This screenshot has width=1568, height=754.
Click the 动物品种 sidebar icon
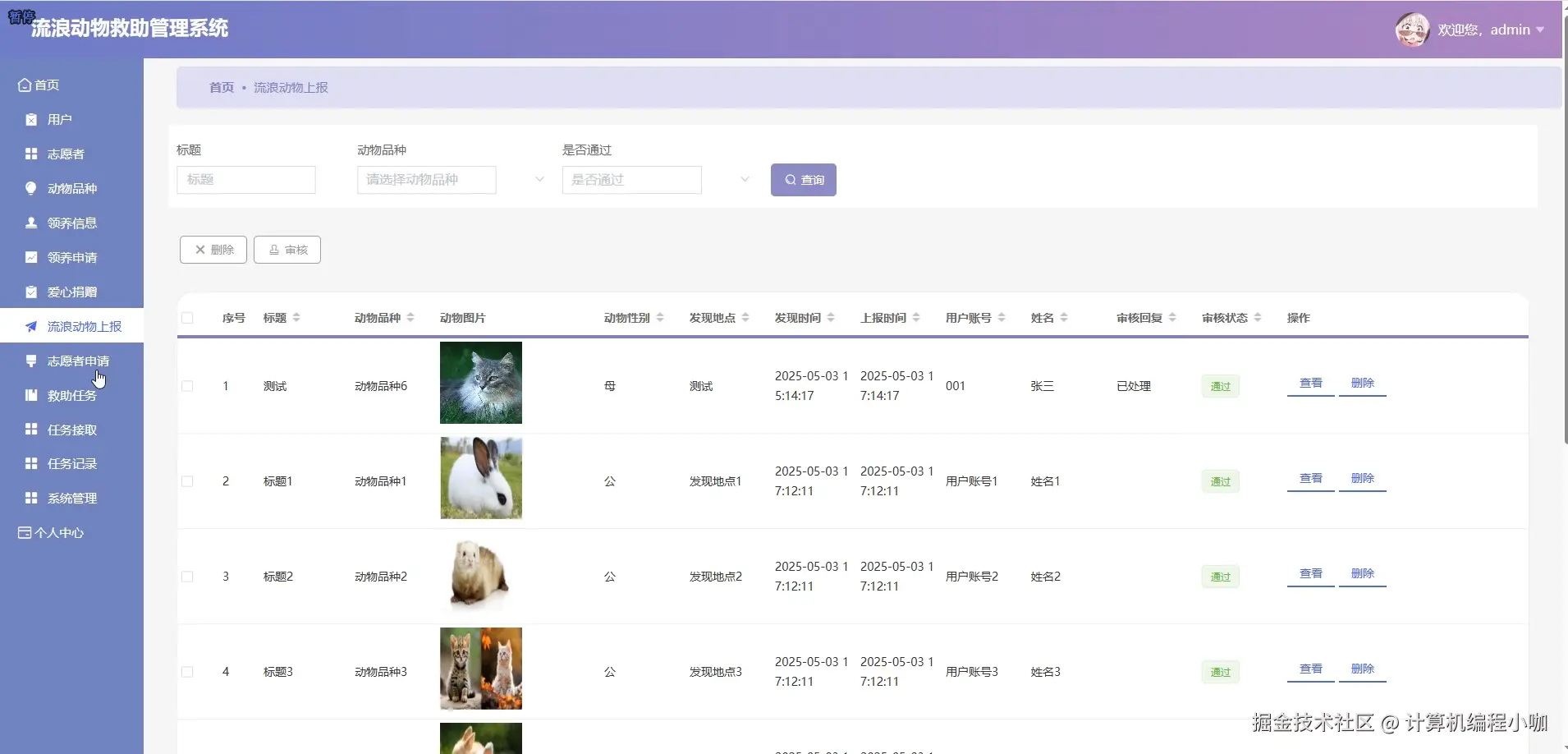pos(30,188)
